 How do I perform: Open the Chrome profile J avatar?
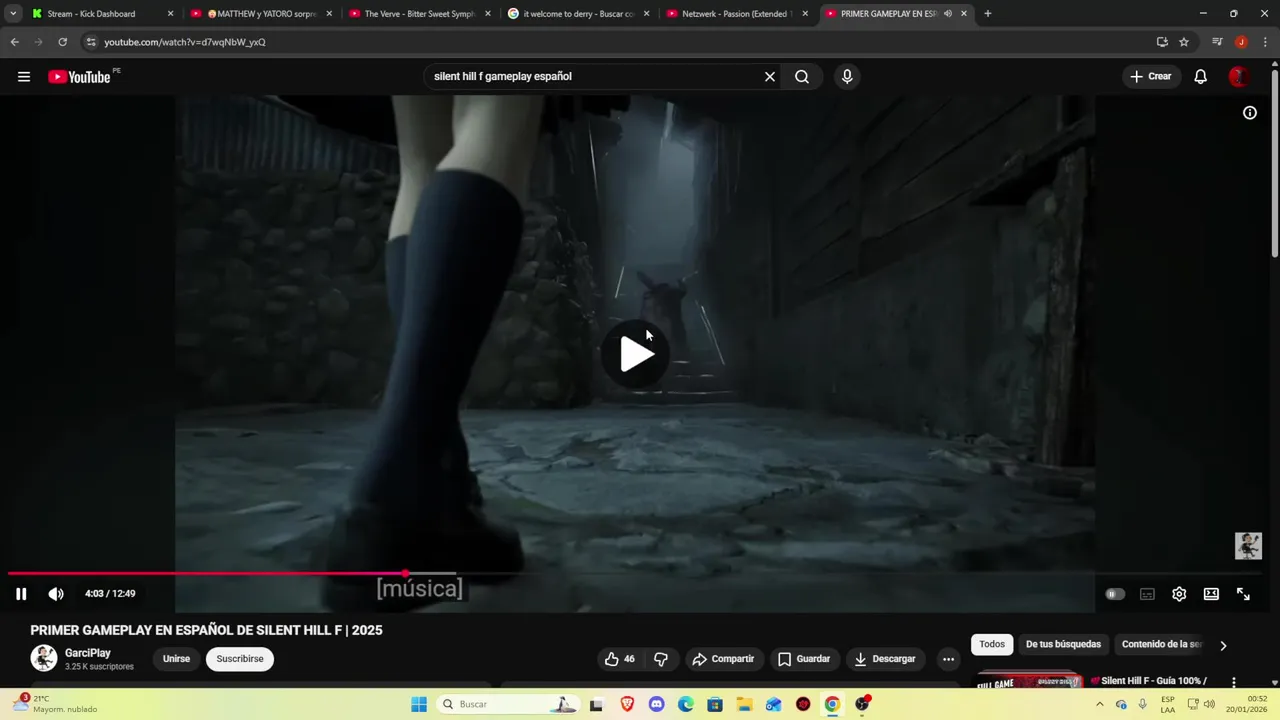pos(1241,42)
